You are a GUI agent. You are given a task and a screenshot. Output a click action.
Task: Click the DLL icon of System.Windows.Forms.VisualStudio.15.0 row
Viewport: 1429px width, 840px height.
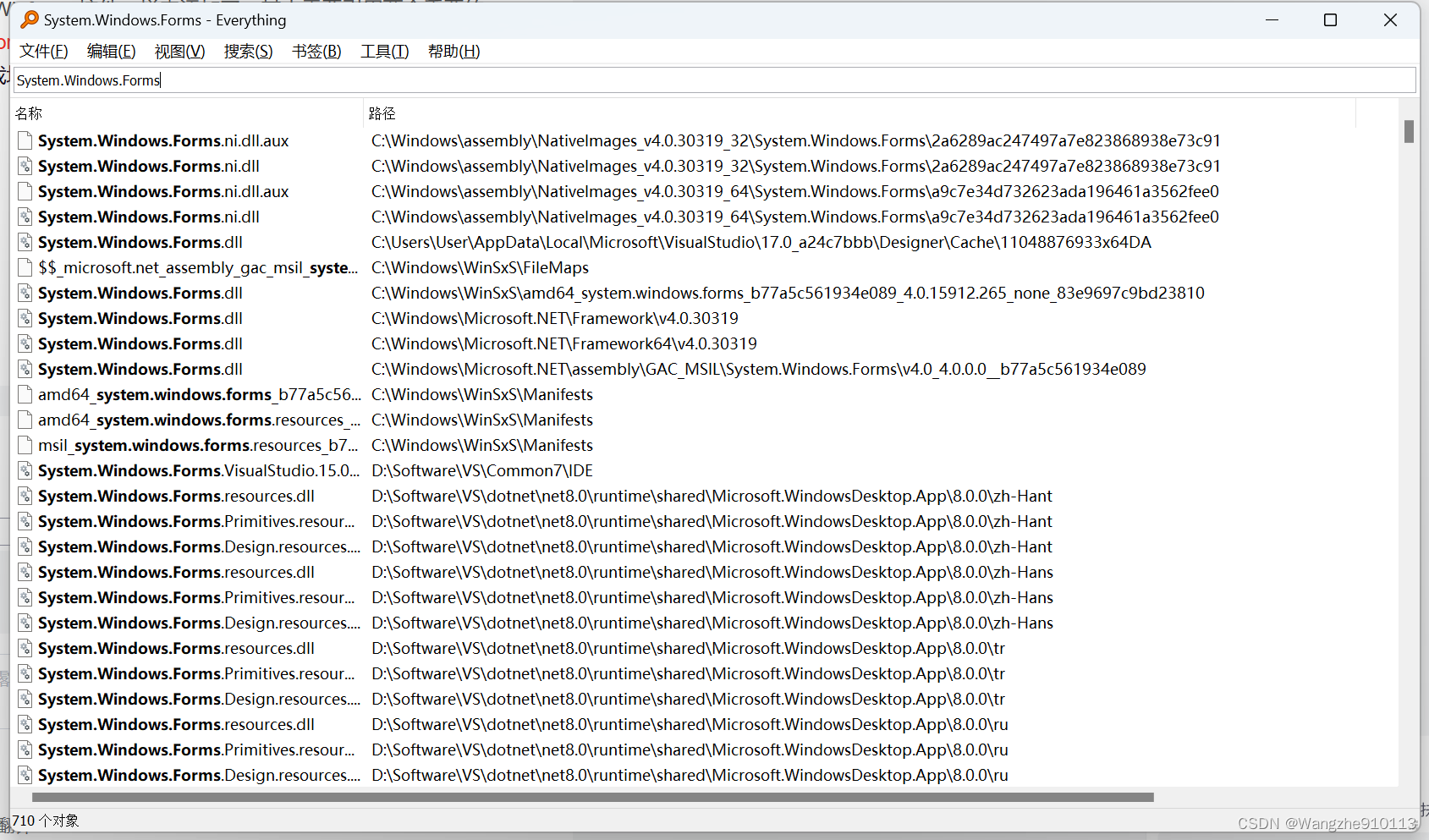(25, 470)
